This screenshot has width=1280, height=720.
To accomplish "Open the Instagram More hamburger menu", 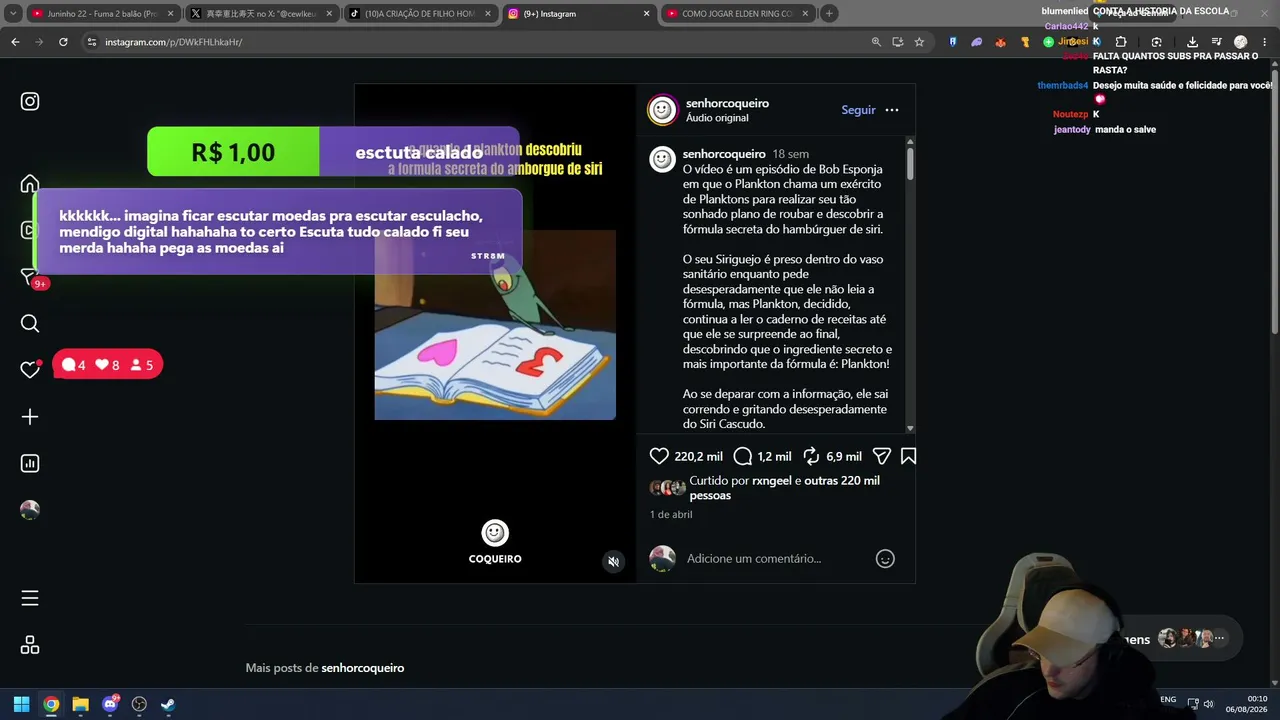I will tap(30, 598).
